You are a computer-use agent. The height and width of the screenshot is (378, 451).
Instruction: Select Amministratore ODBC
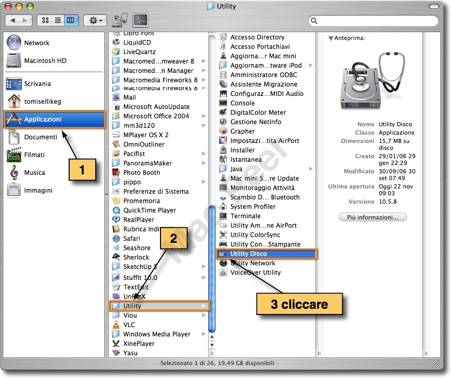pyautogui.click(x=263, y=75)
